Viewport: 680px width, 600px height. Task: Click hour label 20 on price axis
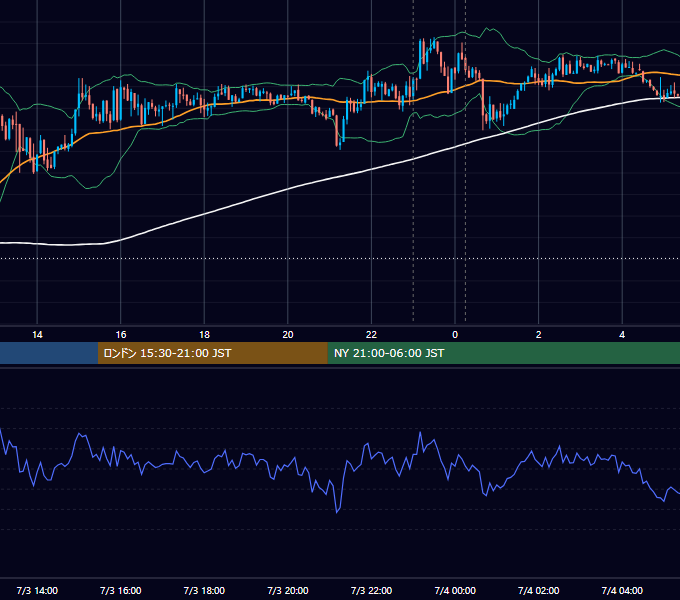(288, 335)
